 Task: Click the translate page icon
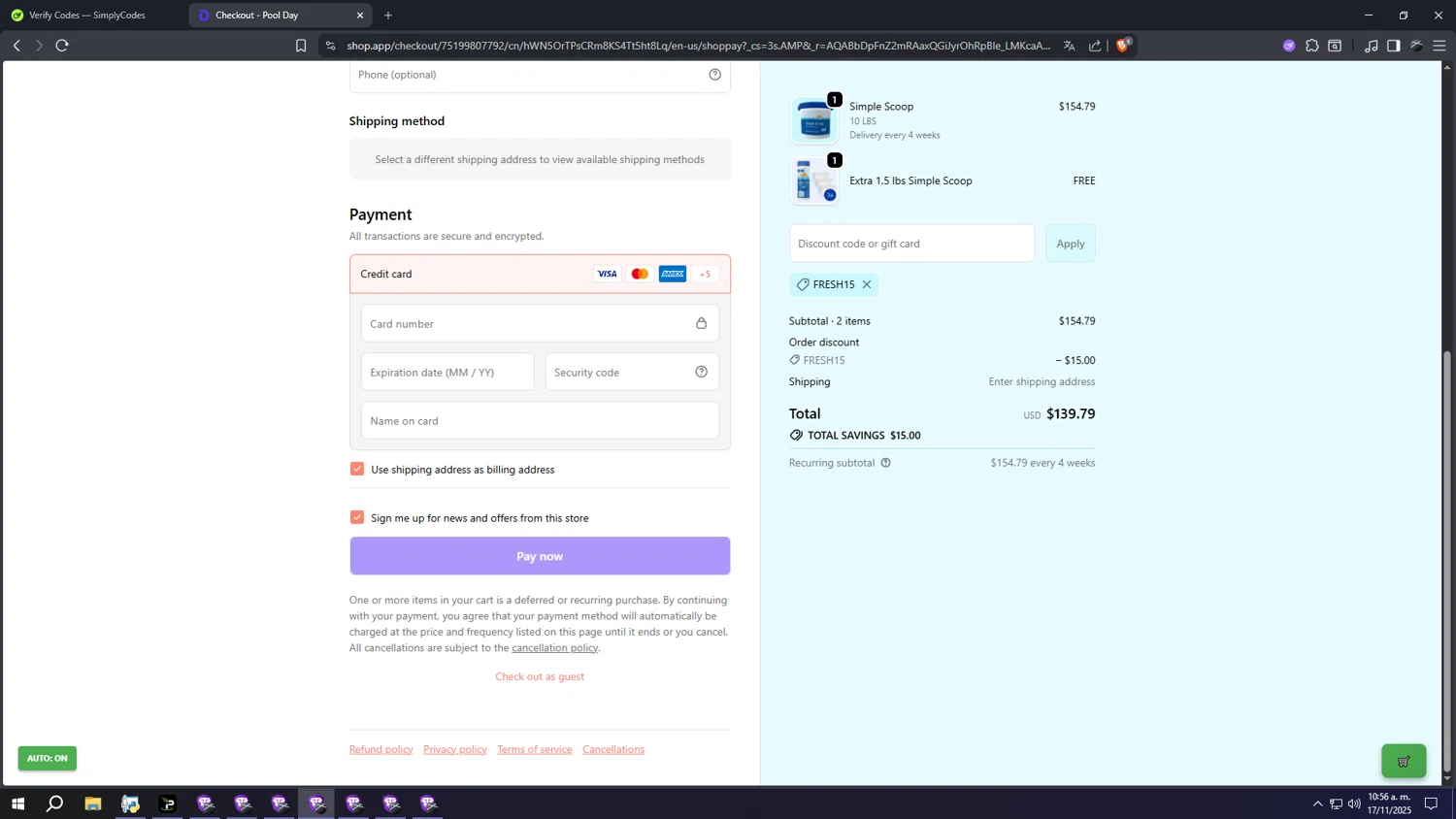tap(1069, 46)
